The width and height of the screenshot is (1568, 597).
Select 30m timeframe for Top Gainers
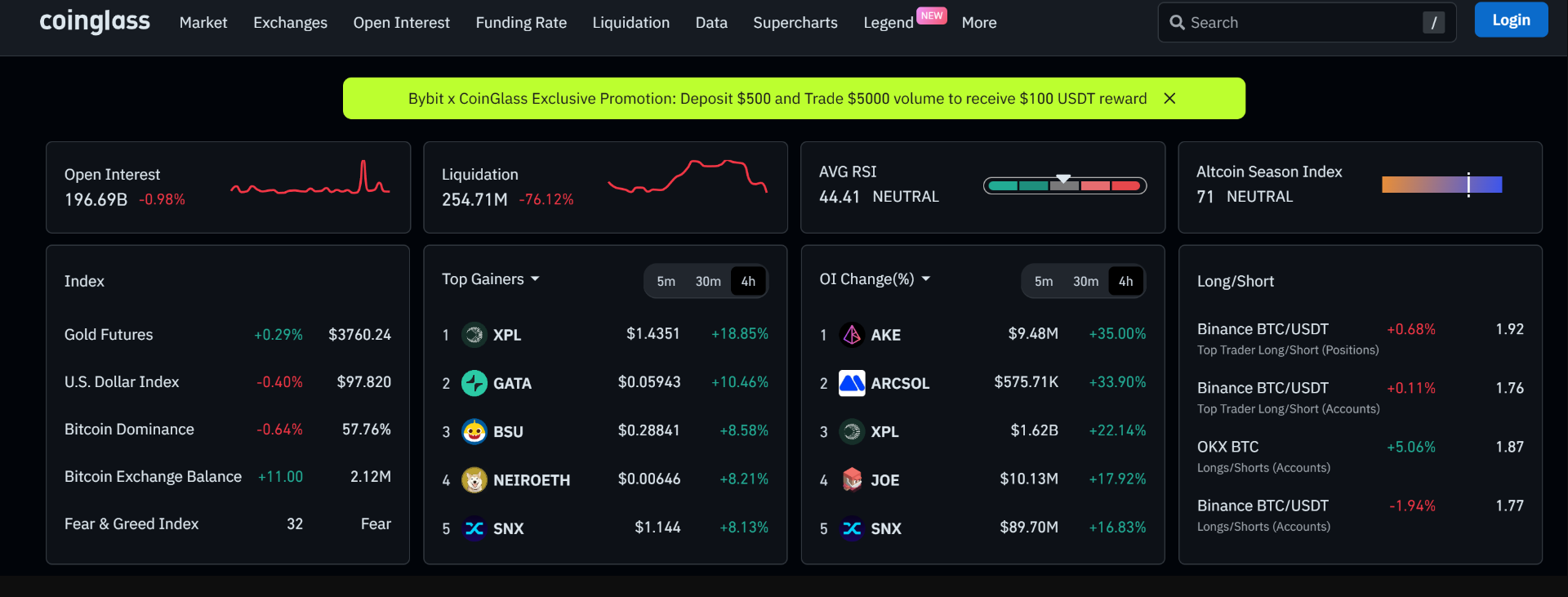[x=708, y=281]
